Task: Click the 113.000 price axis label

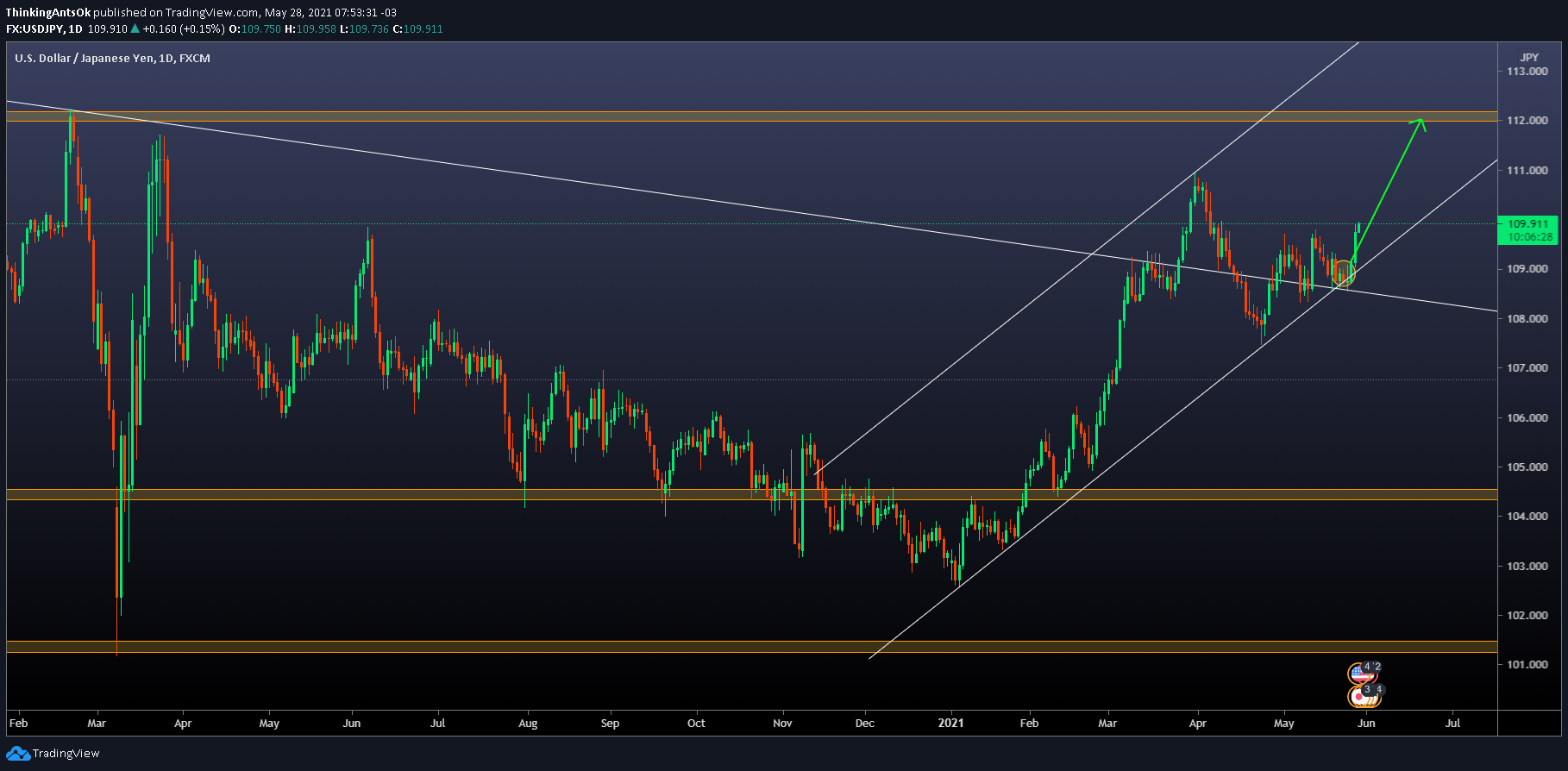Action: pyautogui.click(x=1527, y=72)
